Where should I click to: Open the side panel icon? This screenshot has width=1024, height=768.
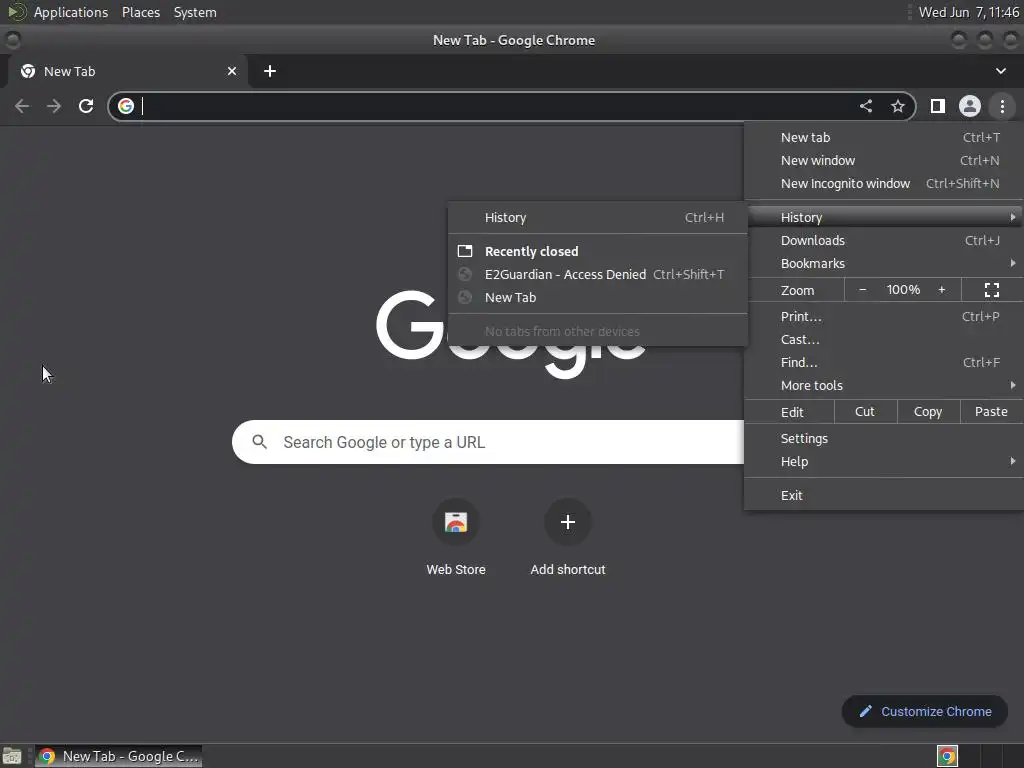pos(938,106)
